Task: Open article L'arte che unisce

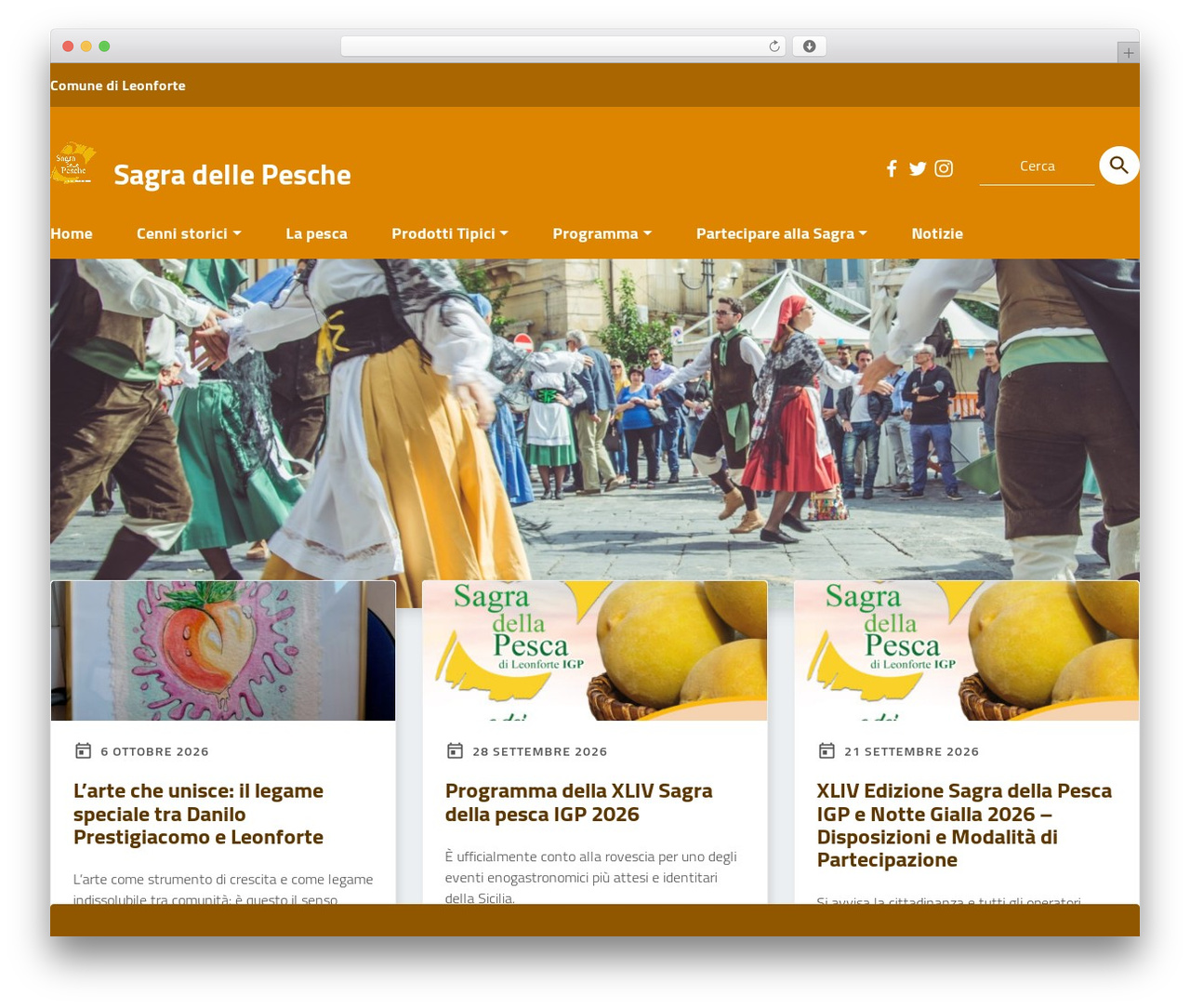Action: pos(198,814)
